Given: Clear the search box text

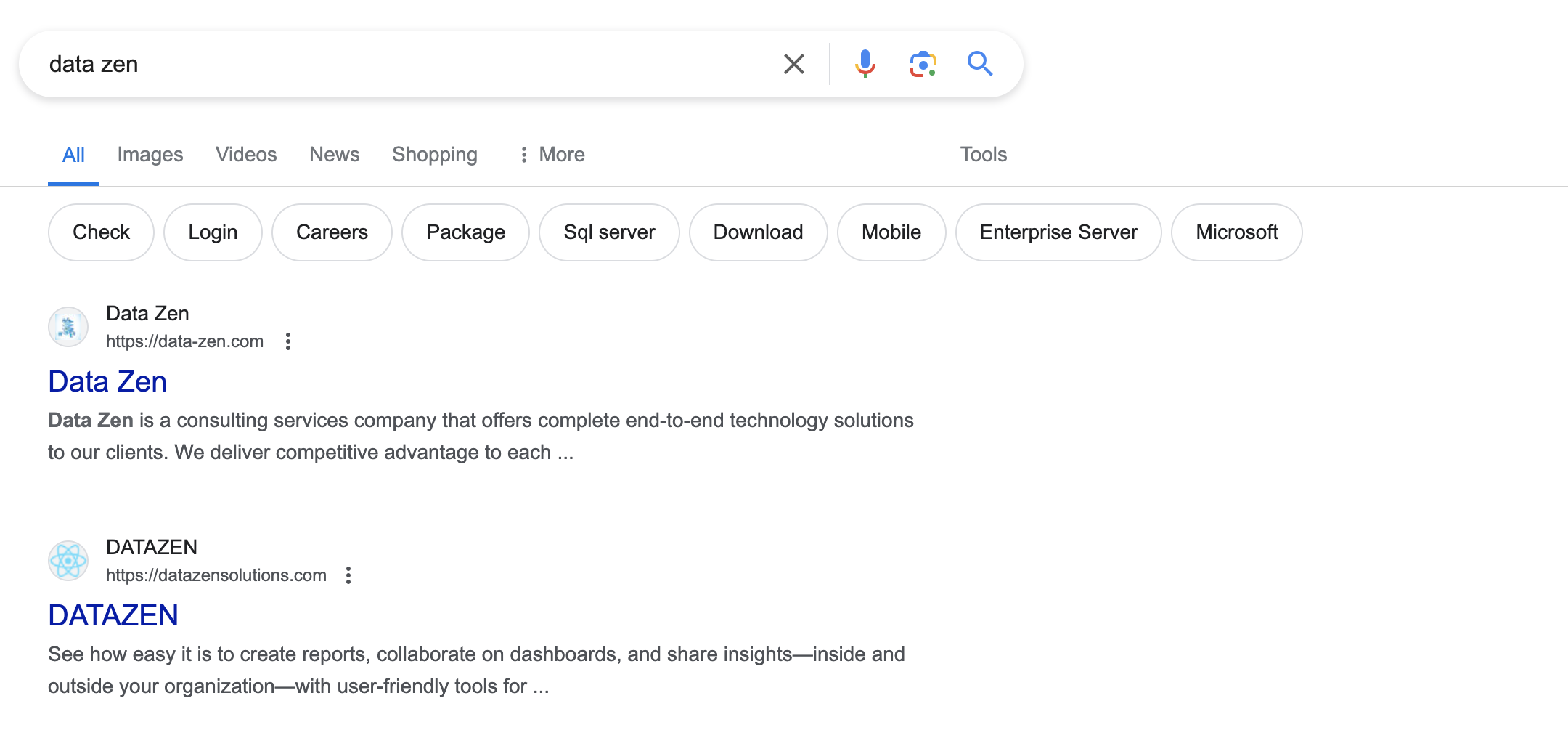Looking at the screenshot, I should (x=793, y=64).
